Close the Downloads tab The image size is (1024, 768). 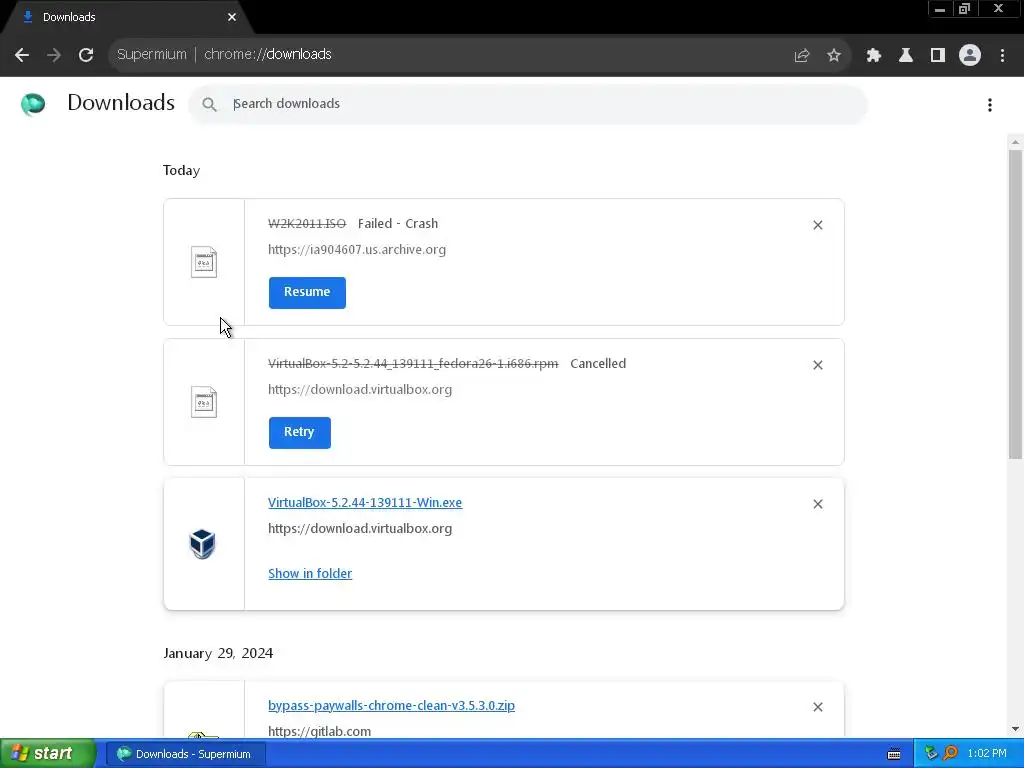click(232, 17)
